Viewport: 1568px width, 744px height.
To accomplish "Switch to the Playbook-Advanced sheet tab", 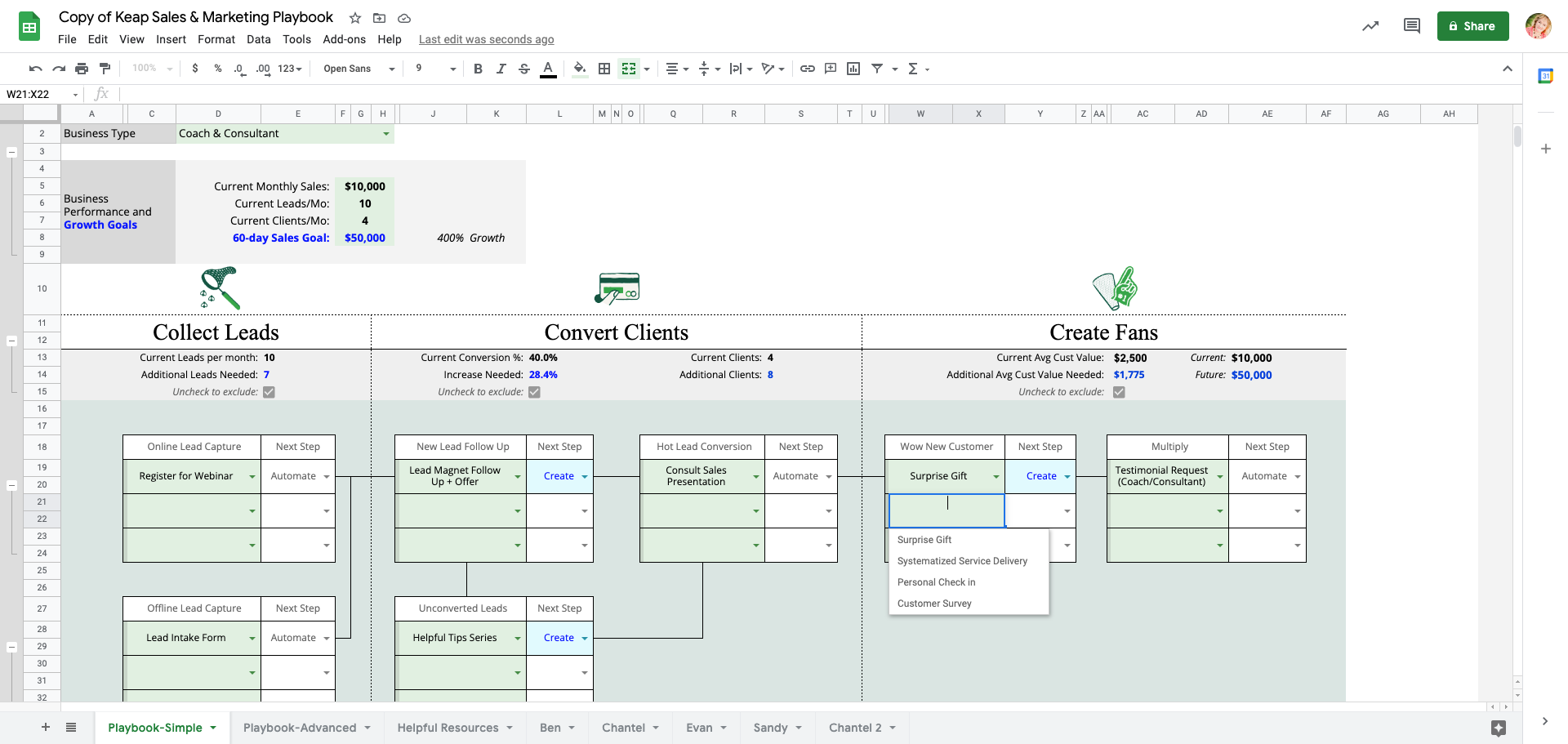I will tap(300, 728).
